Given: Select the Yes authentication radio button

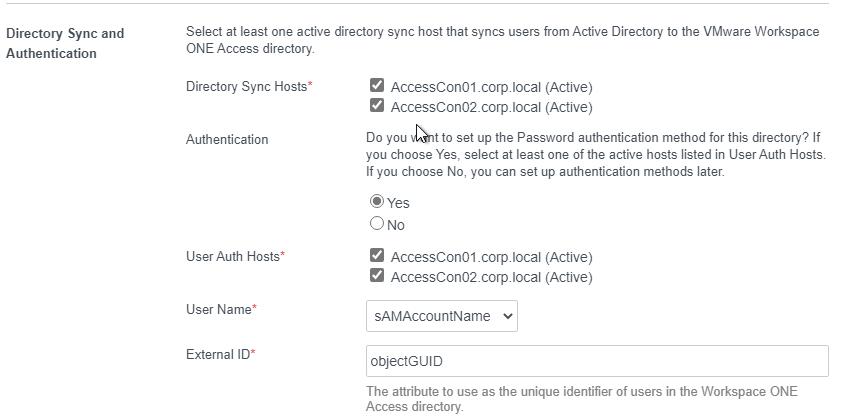Looking at the screenshot, I should click(377, 201).
